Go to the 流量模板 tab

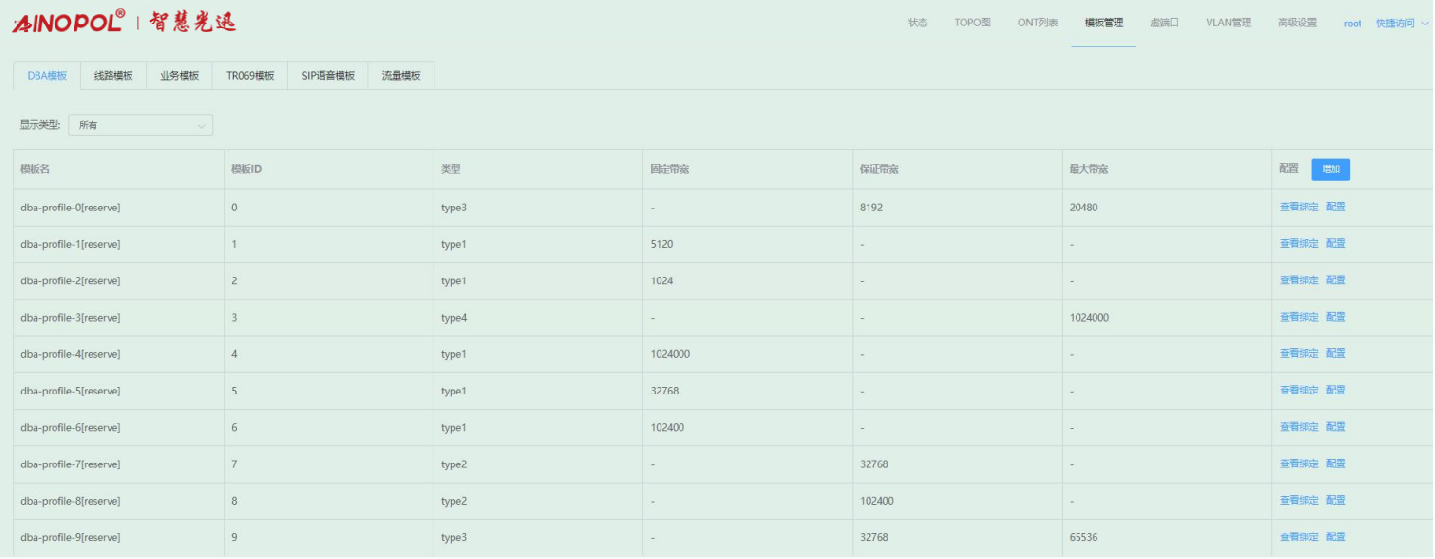click(x=401, y=76)
